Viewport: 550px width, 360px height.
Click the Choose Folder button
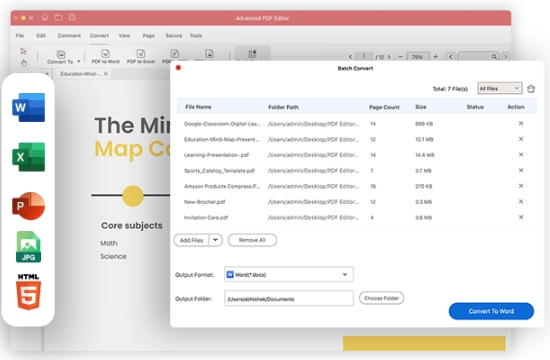click(381, 298)
